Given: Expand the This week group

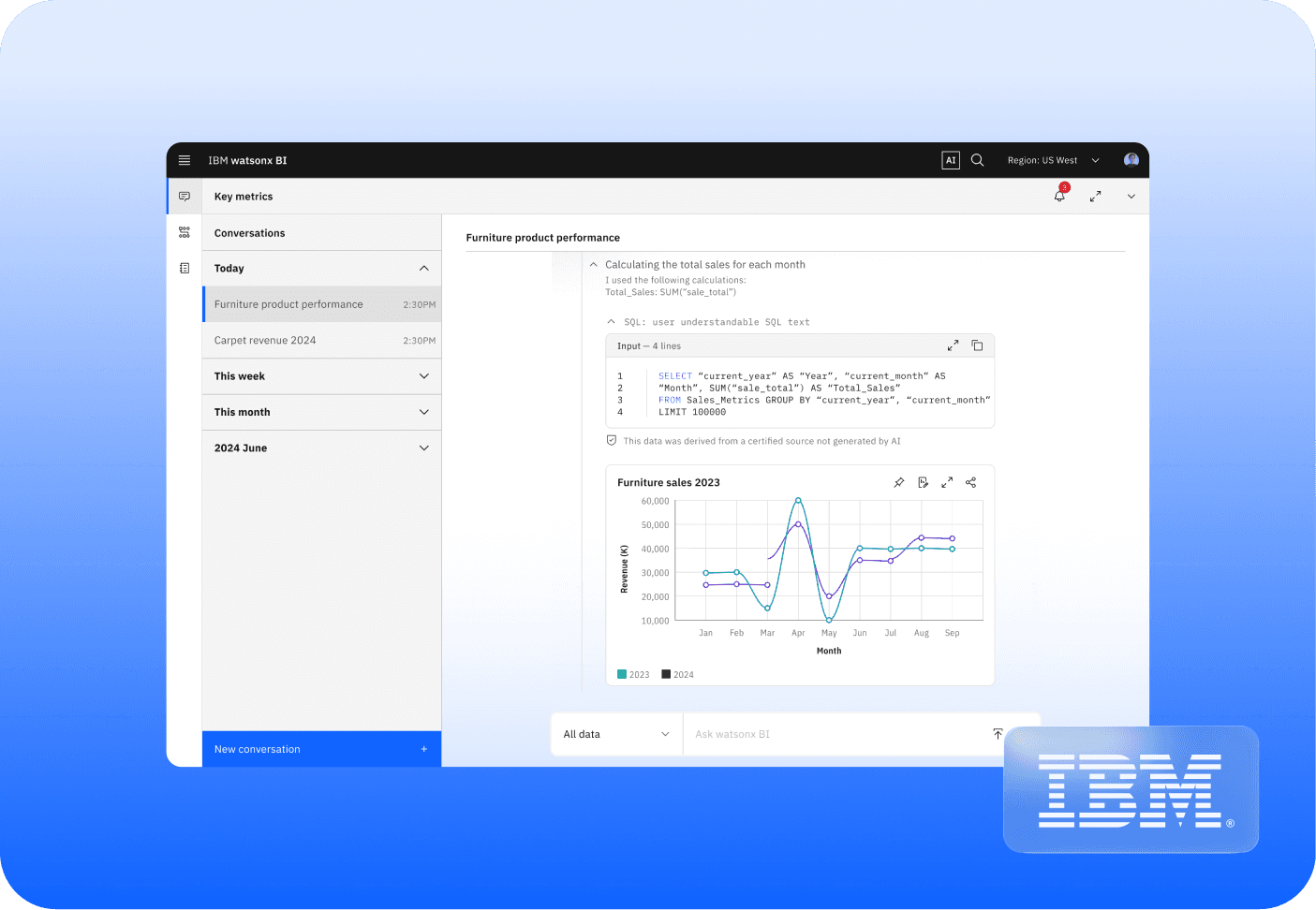Looking at the screenshot, I should coord(424,376).
